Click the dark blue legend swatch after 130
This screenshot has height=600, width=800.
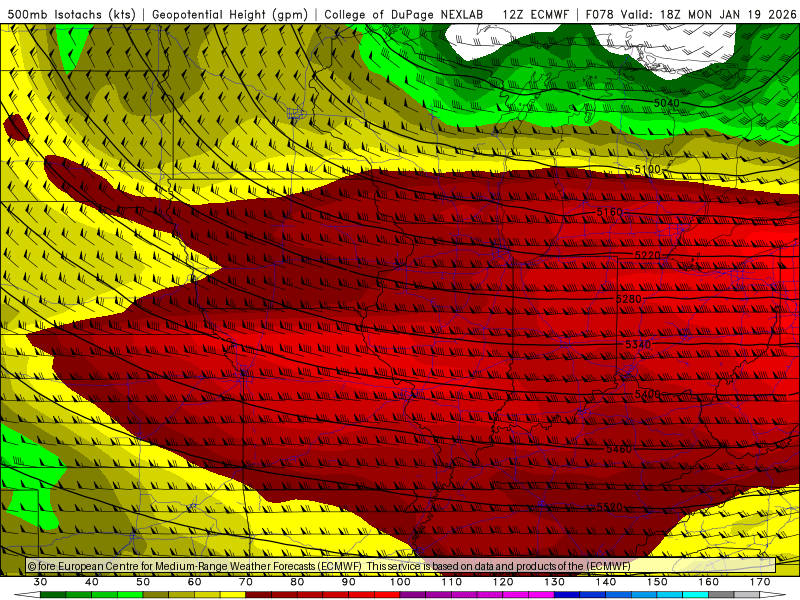tap(567, 595)
